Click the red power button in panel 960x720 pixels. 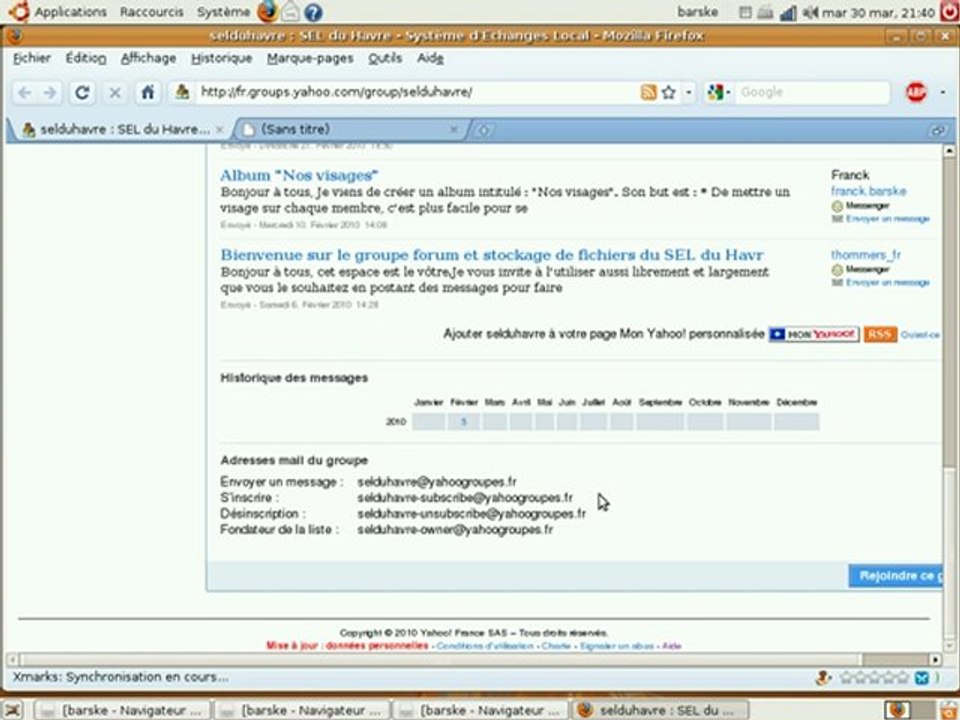(950, 12)
